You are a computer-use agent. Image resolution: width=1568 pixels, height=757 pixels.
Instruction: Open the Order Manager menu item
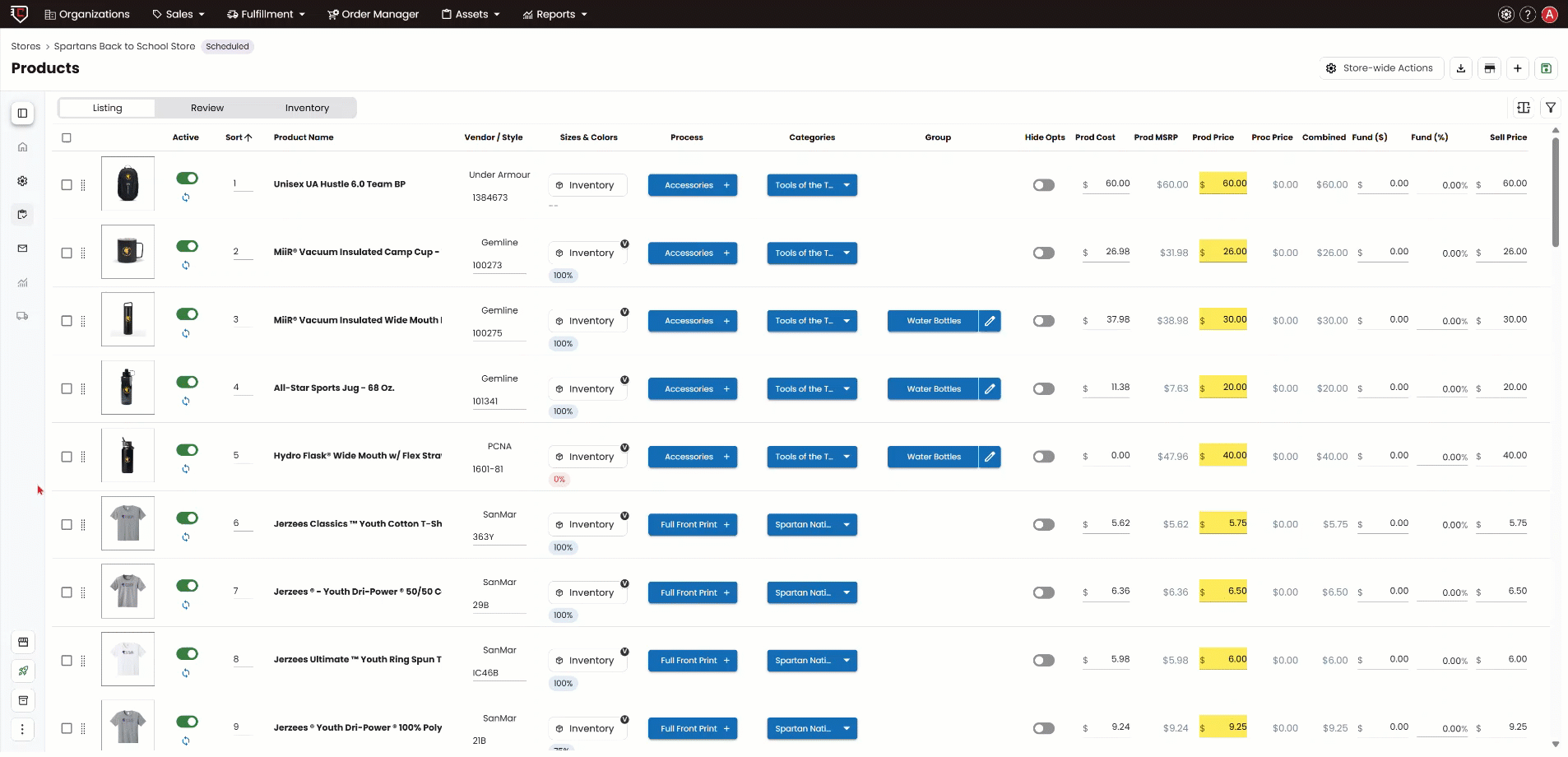tap(373, 14)
